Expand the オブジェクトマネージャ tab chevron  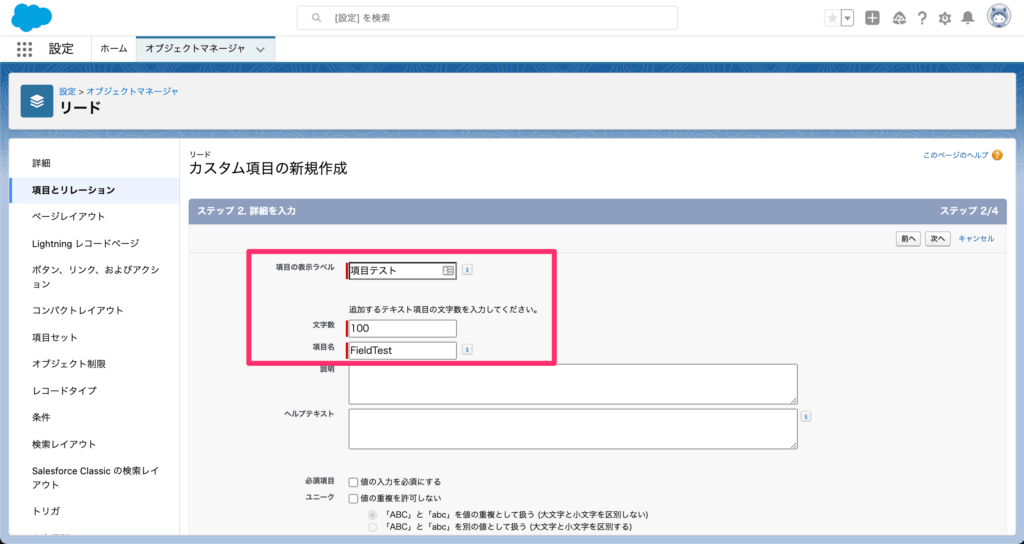(x=261, y=49)
